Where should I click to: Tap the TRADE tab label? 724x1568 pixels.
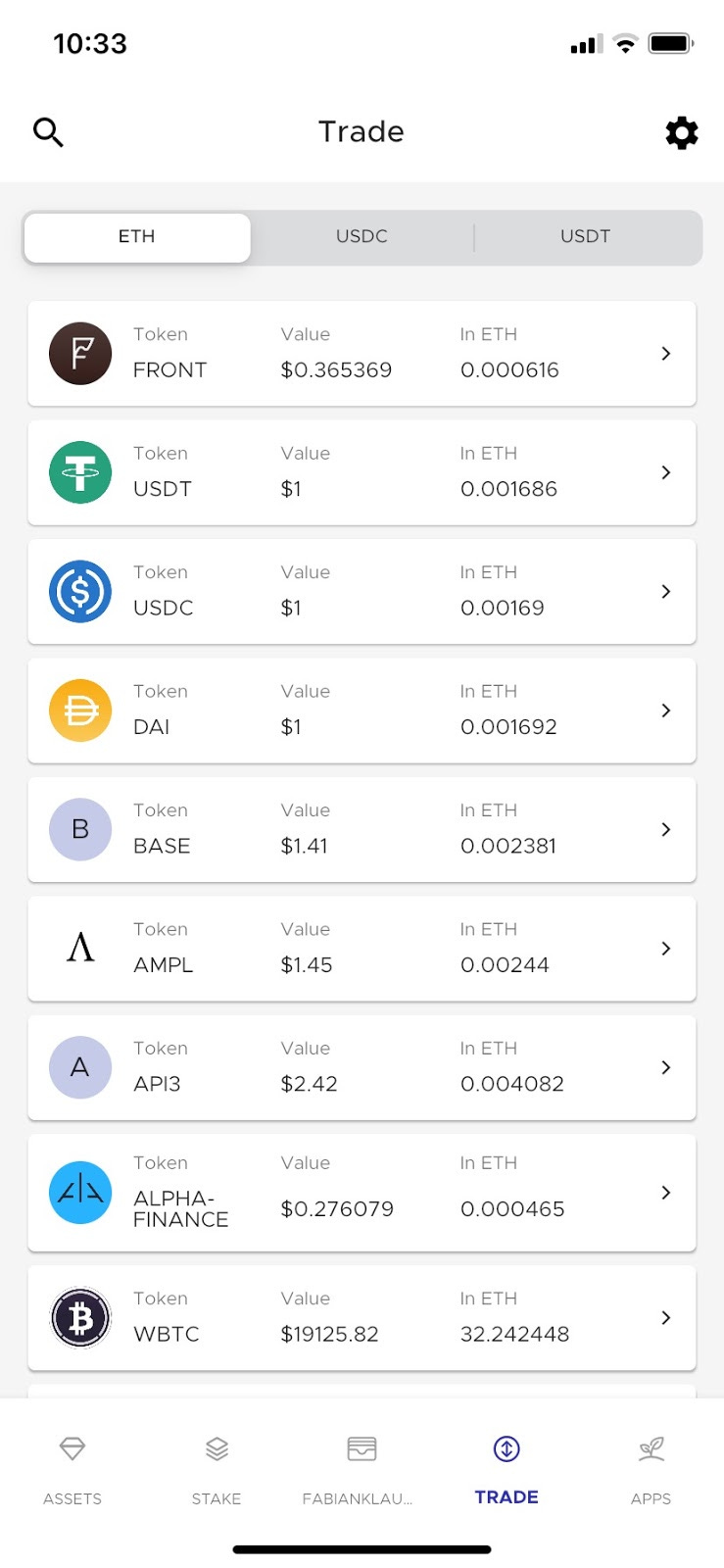[507, 1497]
